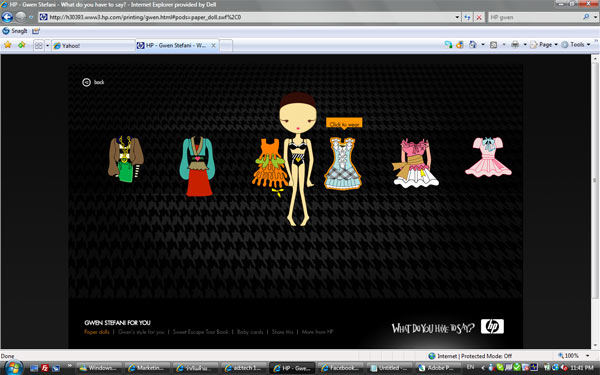This screenshot has height=375, width=600.
Task: Open Gwen's style for you link
Action: click(141, 332)
